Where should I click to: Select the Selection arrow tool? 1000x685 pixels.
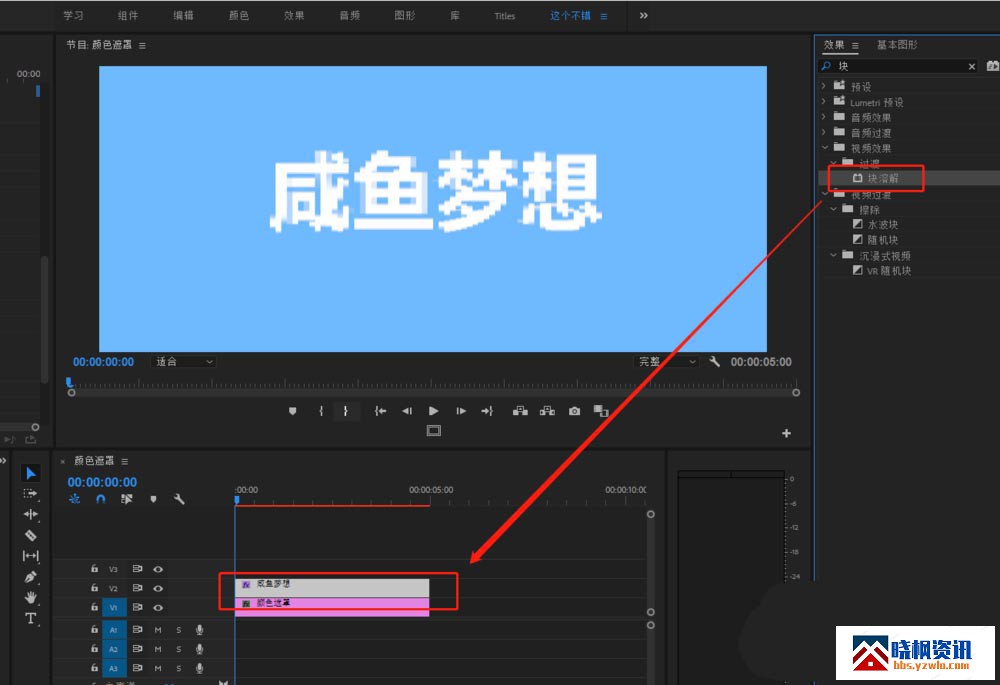click(30, 473)
